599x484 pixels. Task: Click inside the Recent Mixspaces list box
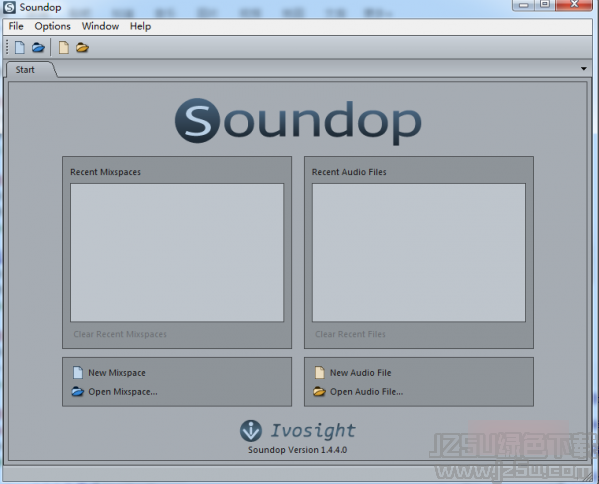click(177, 253)
